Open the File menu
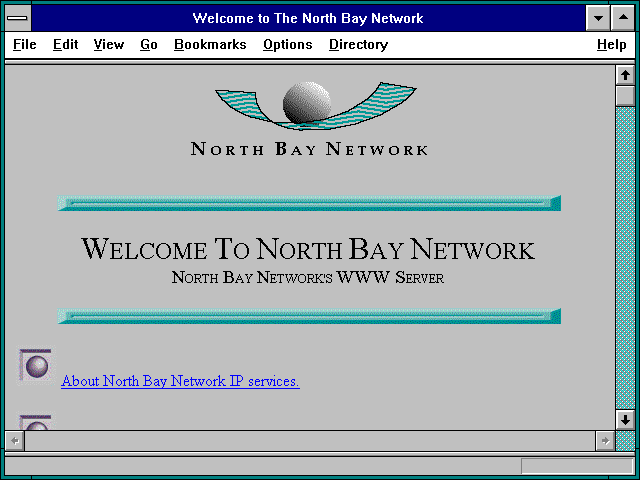Screen dimensions: 640x480 tap(24, 44)
